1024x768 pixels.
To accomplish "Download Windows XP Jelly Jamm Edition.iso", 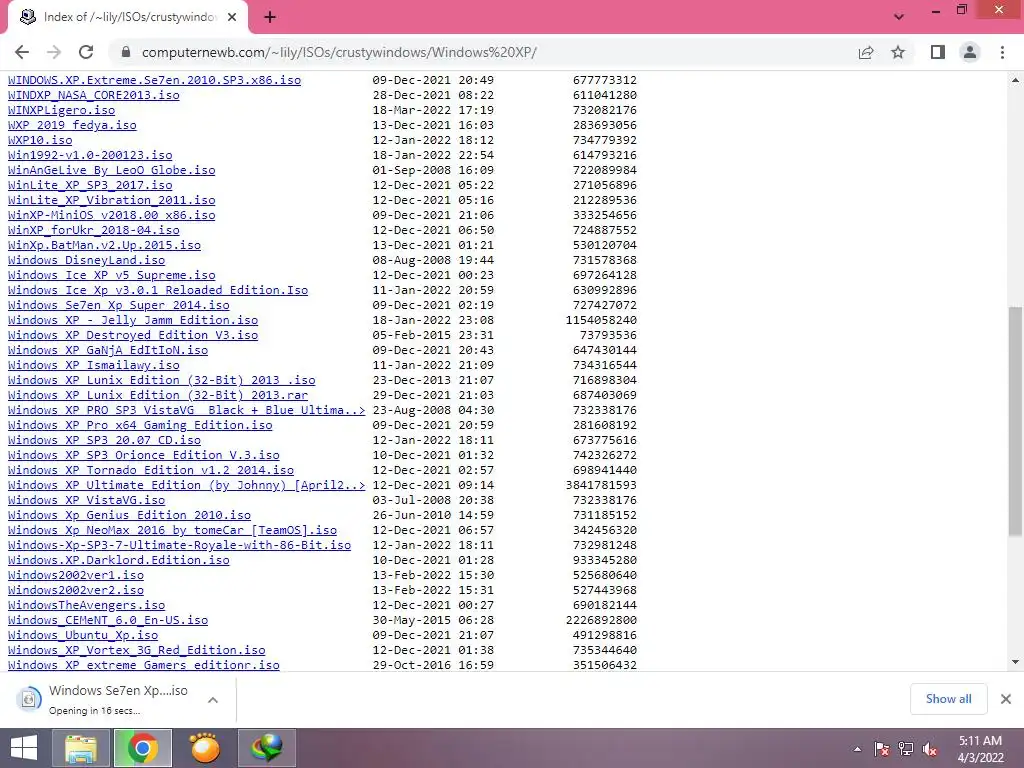I will [x=133, y=321].
